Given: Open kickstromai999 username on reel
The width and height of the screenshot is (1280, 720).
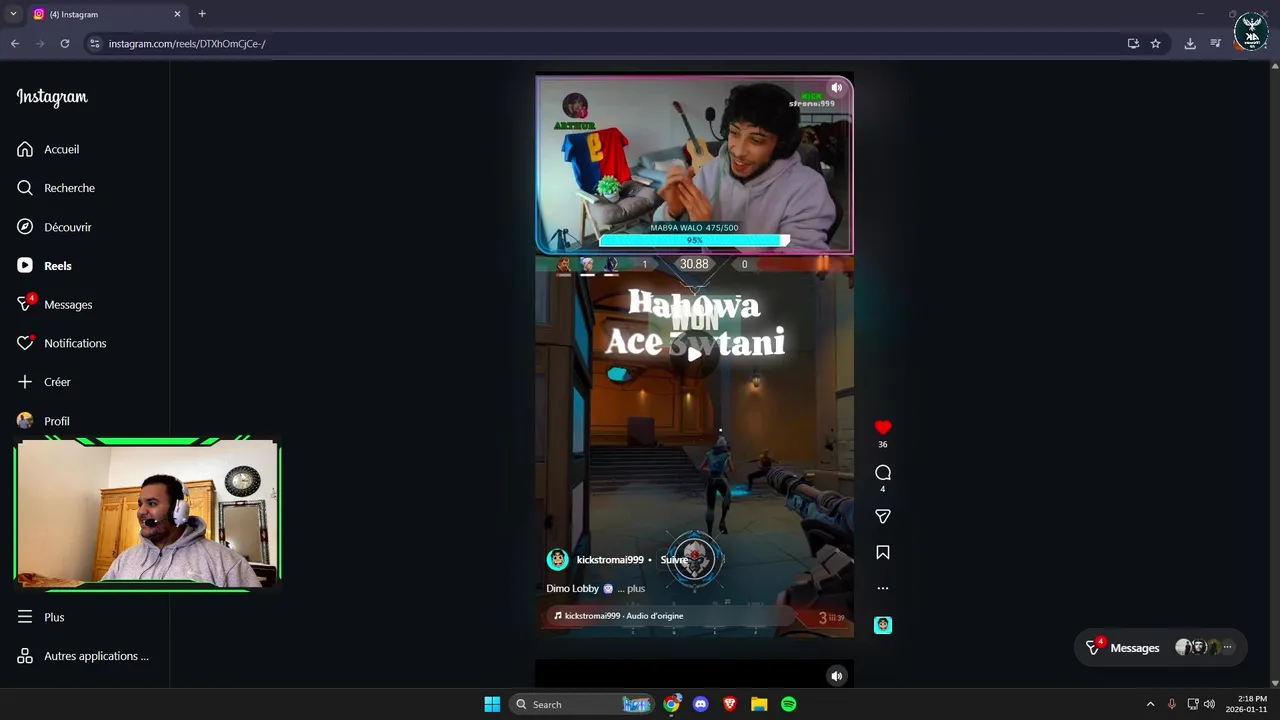Looking at the screenshot, I should pos(610,560).
